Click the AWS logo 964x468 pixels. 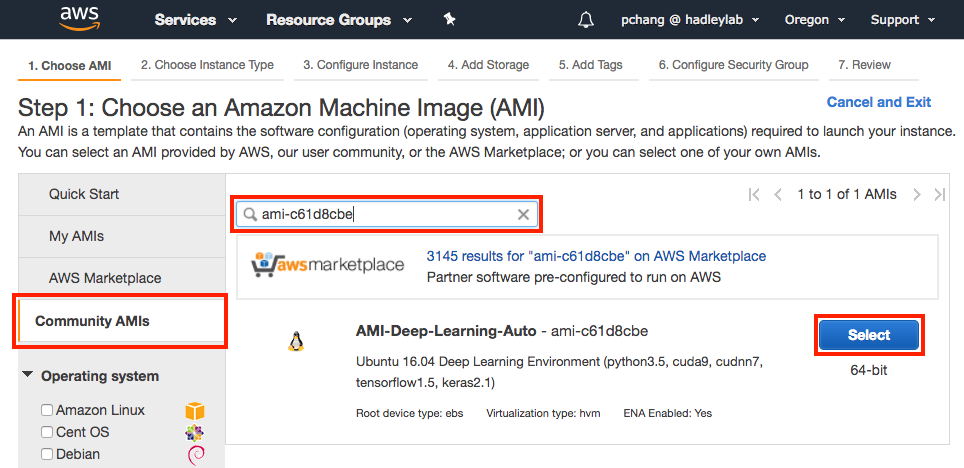click(79, 18)
